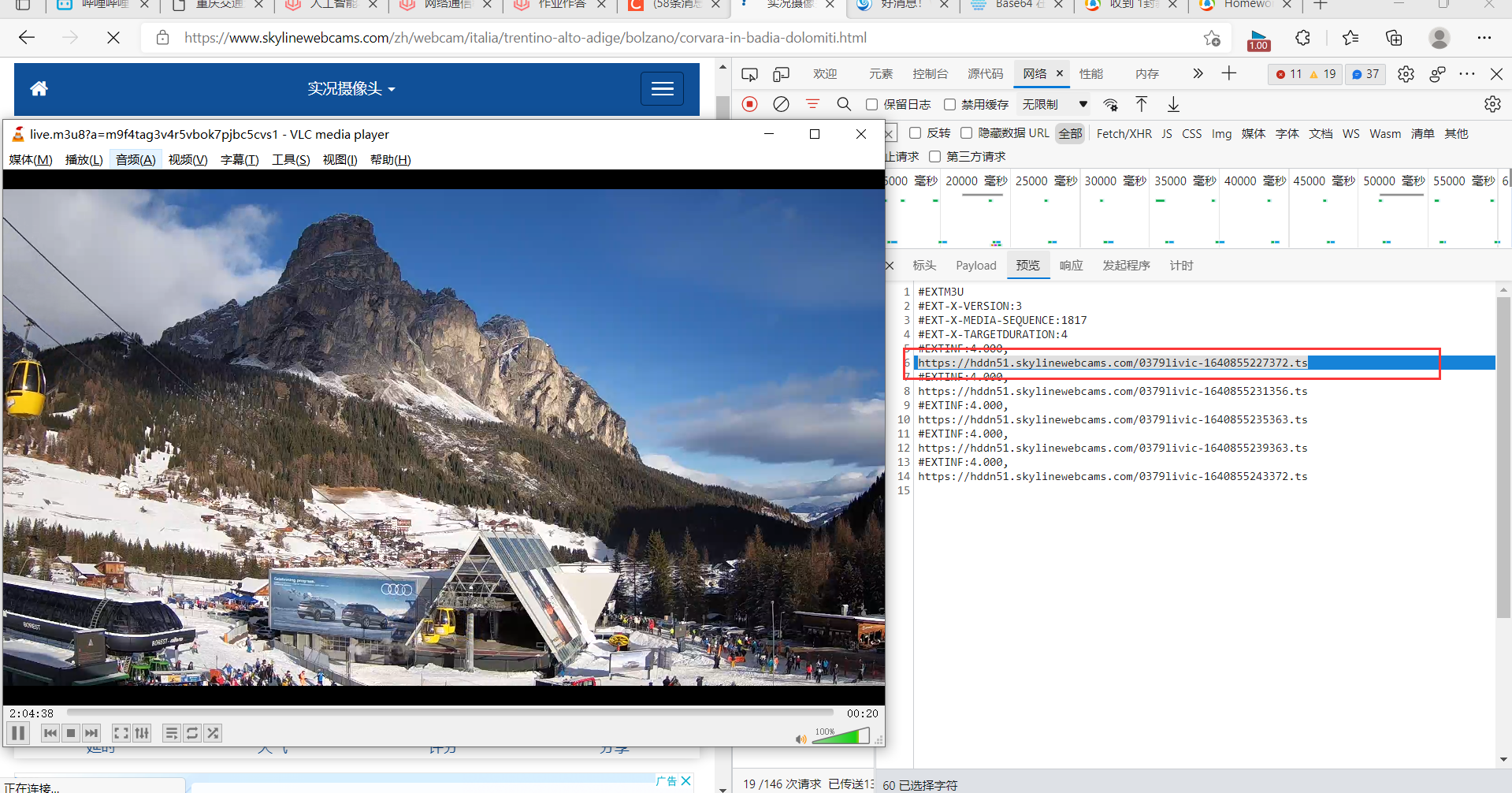Stop page loading in browser
This screenshot has height=793, width=1512.
(x=113, y=38)
